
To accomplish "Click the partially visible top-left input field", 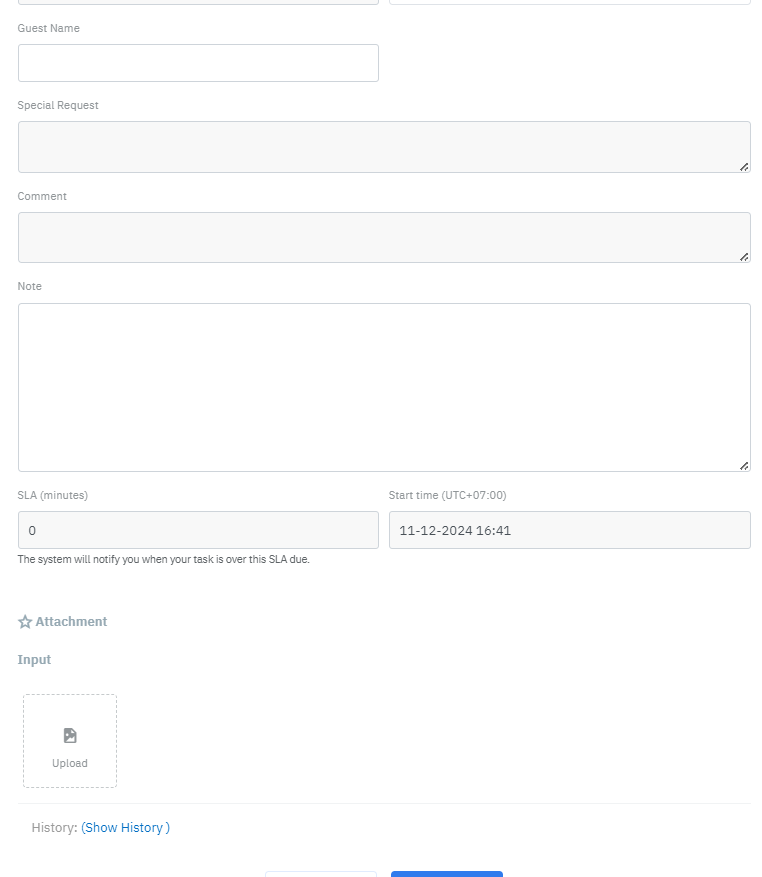I will click(198, 2).
